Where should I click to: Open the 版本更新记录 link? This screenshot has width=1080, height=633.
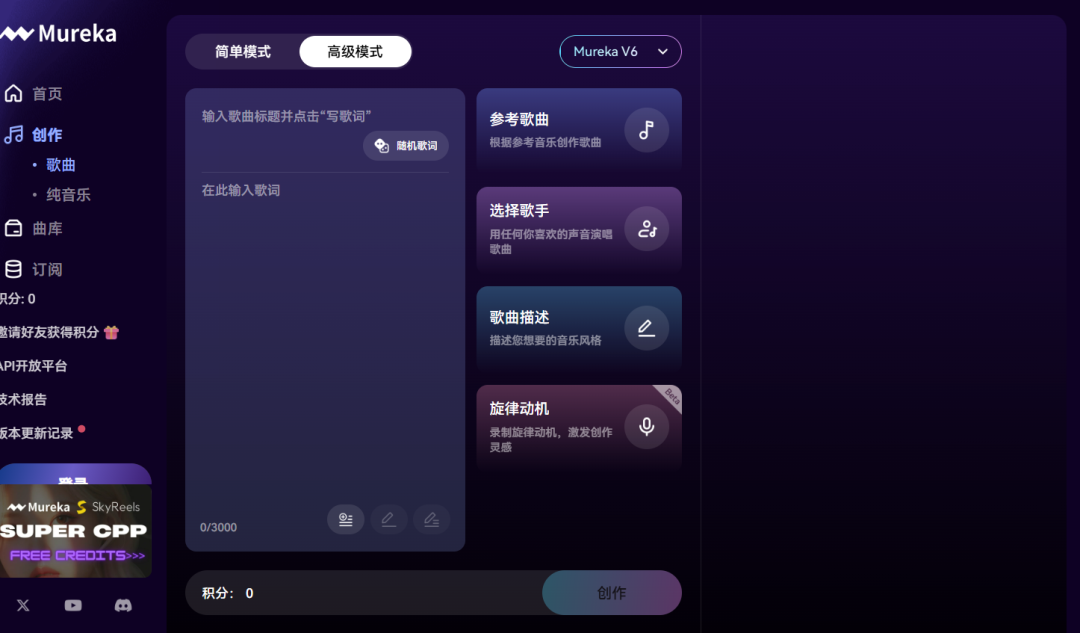point(37,433)
